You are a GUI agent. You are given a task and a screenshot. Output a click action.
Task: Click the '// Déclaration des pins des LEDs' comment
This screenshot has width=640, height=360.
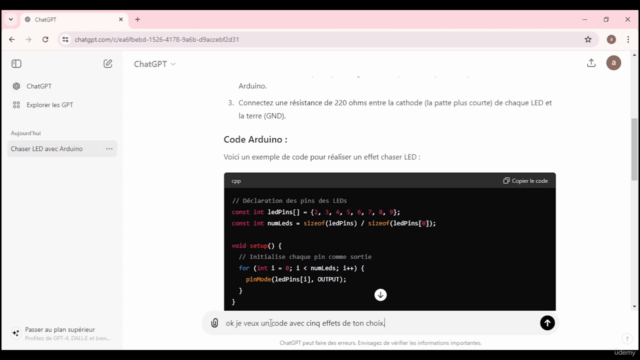point(289,201)
